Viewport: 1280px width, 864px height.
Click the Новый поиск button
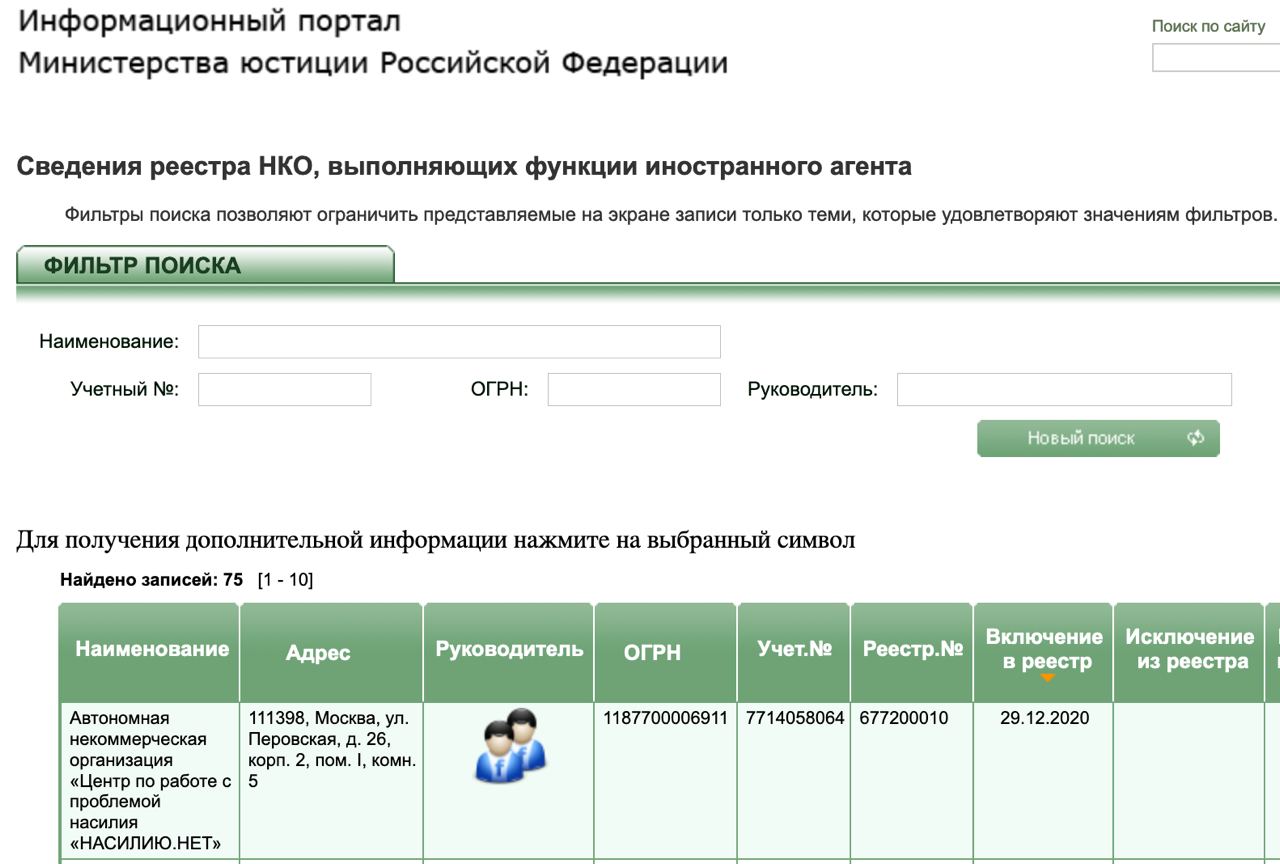[x=1098, y=438]
